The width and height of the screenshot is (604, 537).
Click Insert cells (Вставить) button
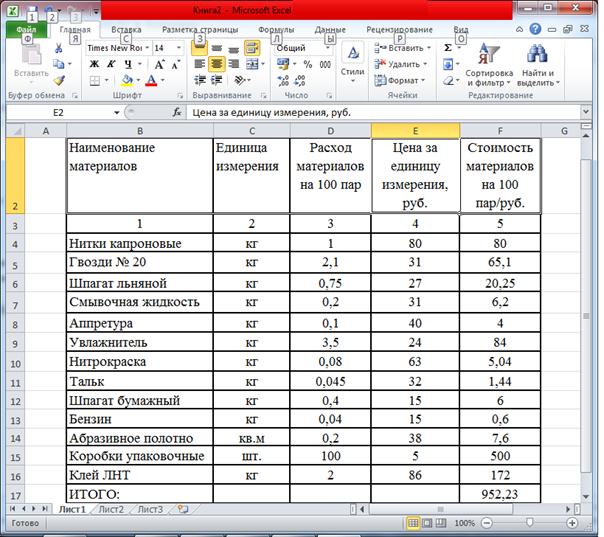click(x=403, y=48)
